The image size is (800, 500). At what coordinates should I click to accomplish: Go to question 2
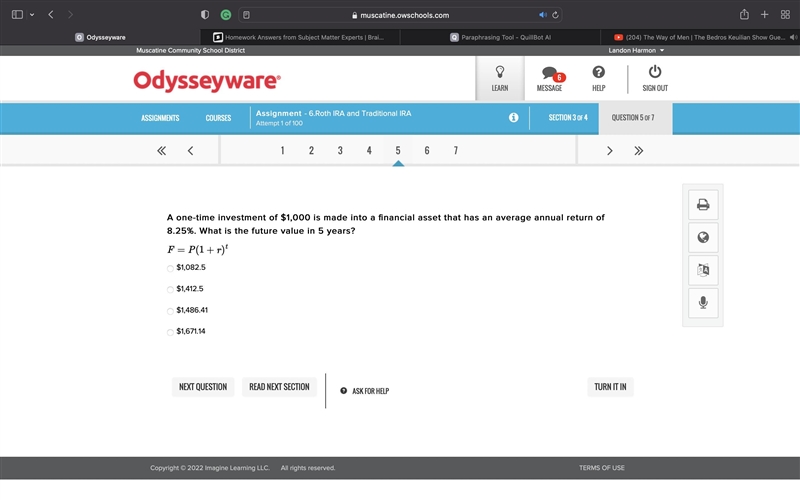[x=311, y=151]
